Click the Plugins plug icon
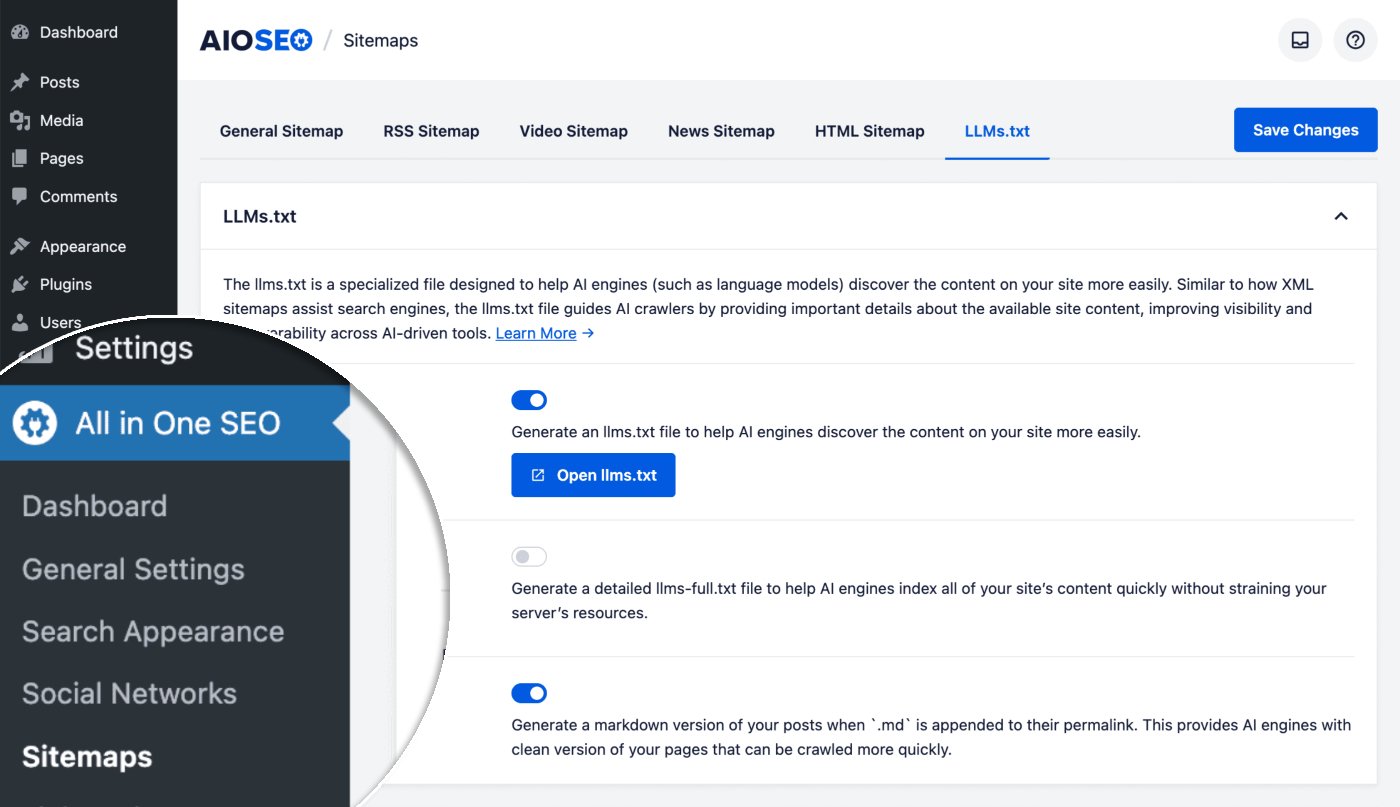 19,284
